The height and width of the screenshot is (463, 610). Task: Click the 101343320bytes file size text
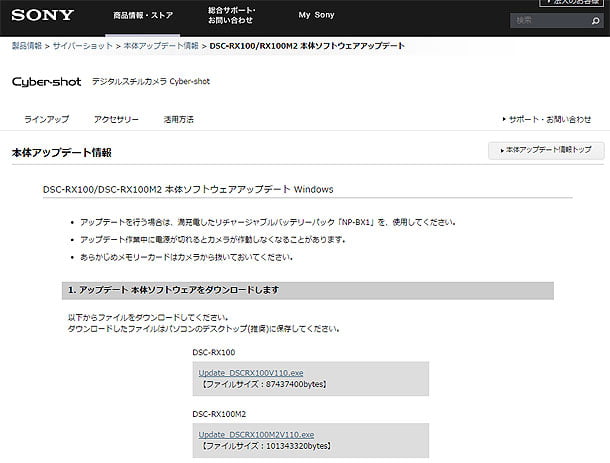pyautogui.click(x=297, y=446)
